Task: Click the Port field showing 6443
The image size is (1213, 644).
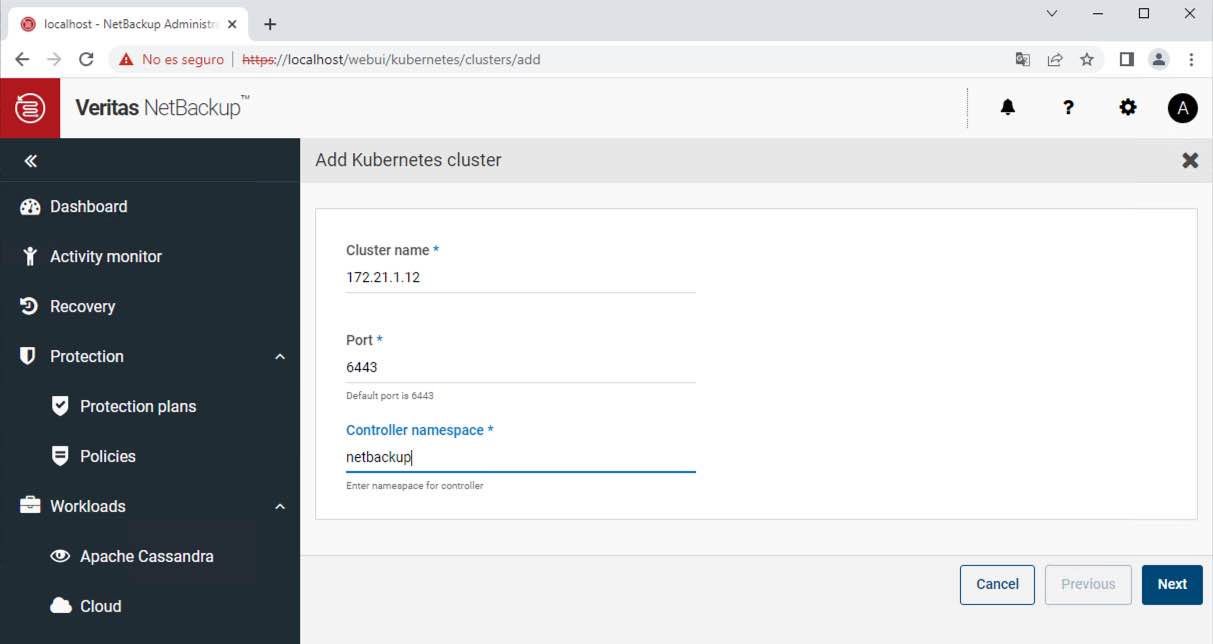Action: coord(520,367)
